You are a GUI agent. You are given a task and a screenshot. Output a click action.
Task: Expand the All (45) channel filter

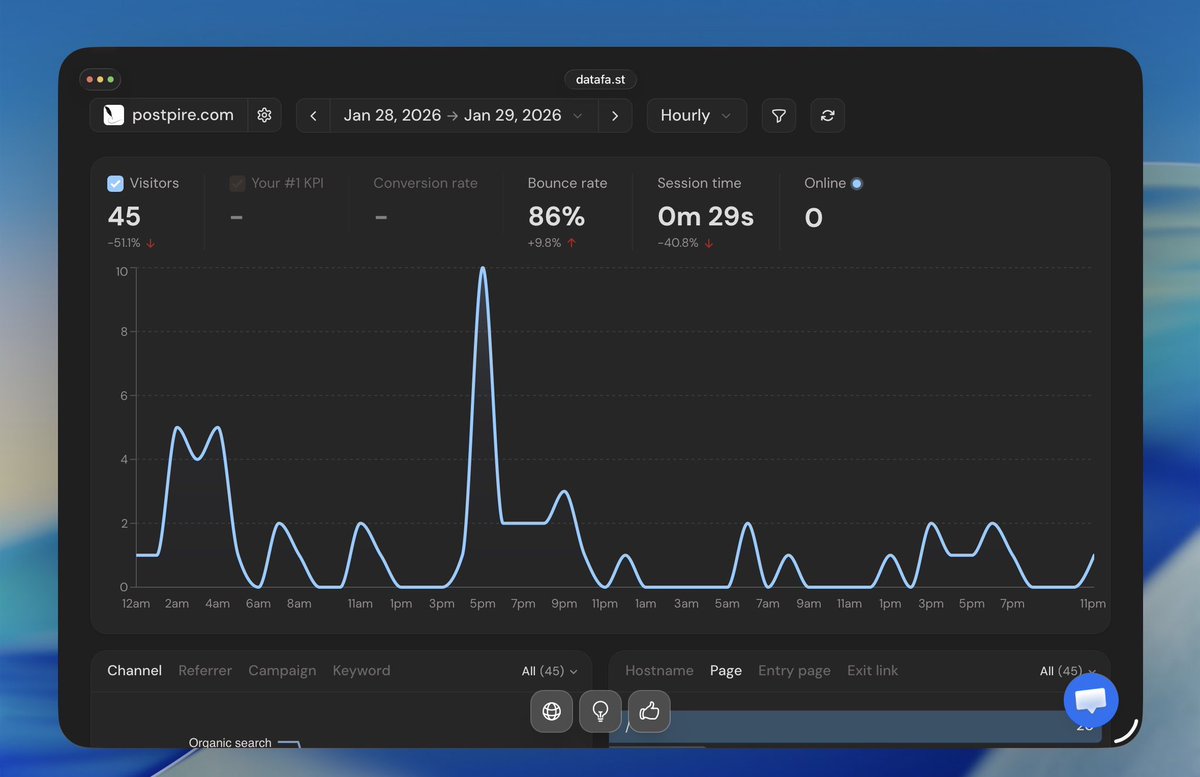click(550, 671)
